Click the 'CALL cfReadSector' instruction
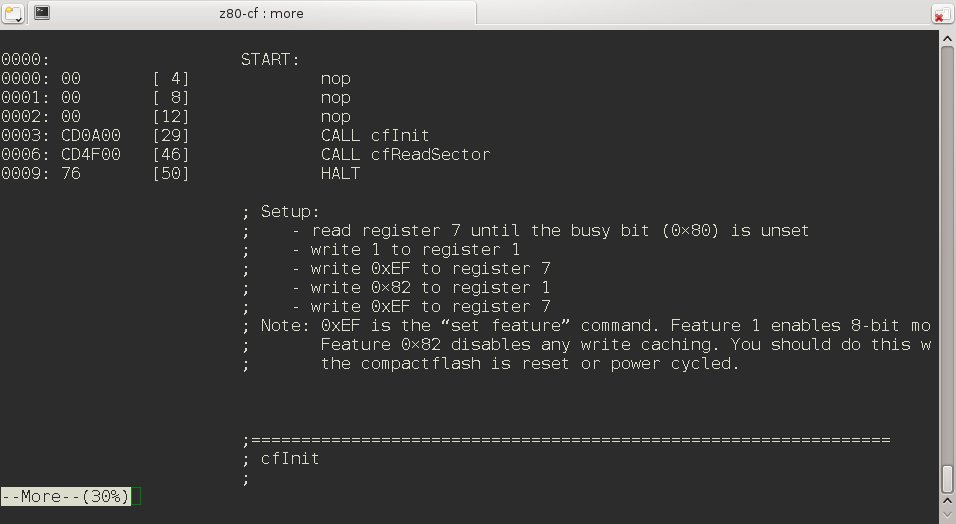The height and width of the screenshot is (524, 956). 405,154
